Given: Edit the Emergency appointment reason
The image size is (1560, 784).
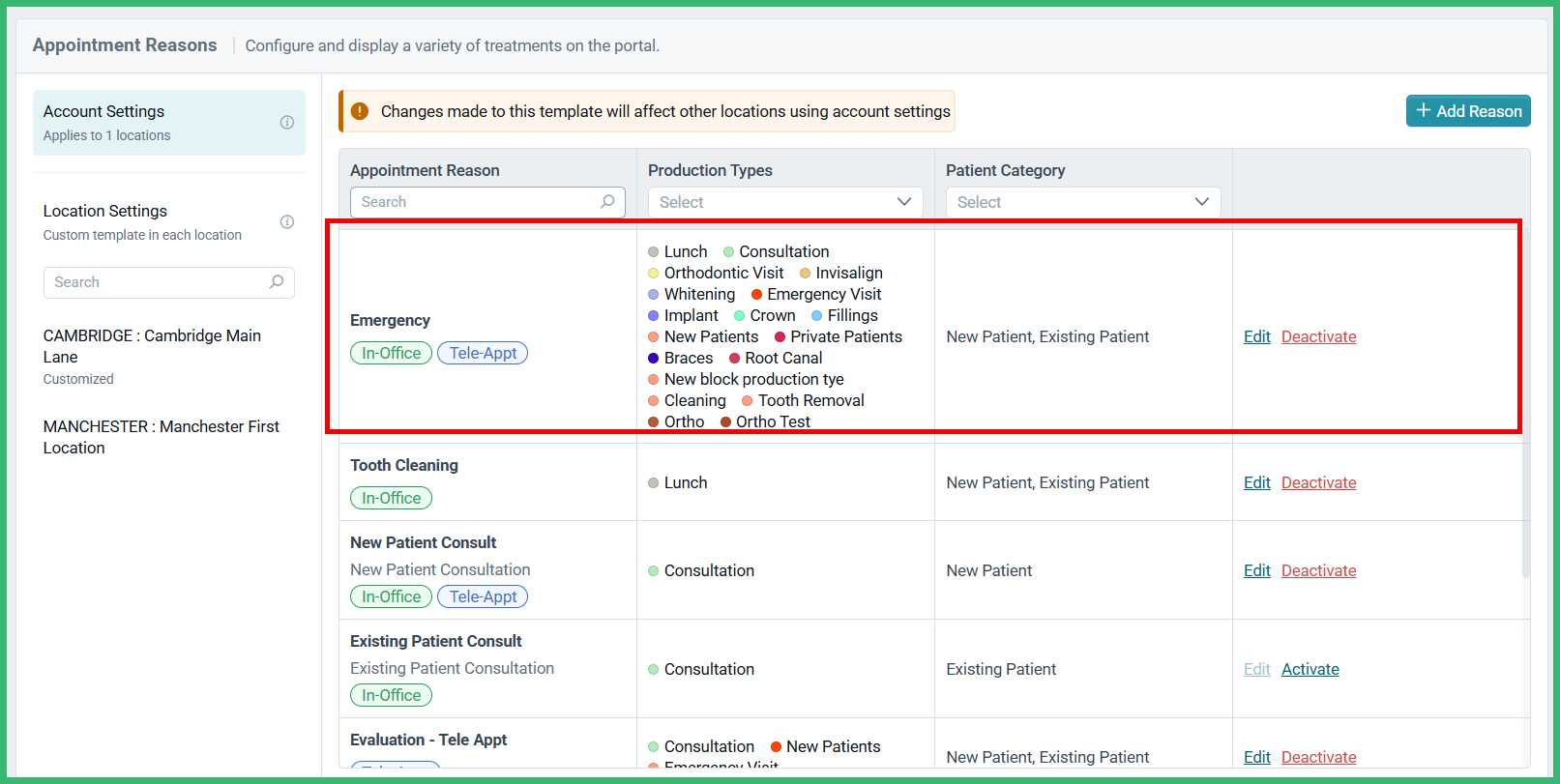Looking at the screenshot, I should point(1256,336).
